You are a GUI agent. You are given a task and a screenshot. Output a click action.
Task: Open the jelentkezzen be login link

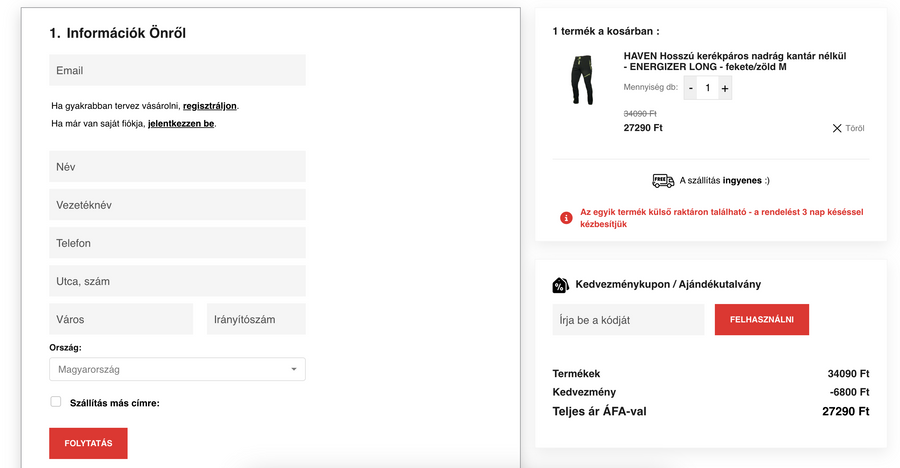tap(181, 124)
